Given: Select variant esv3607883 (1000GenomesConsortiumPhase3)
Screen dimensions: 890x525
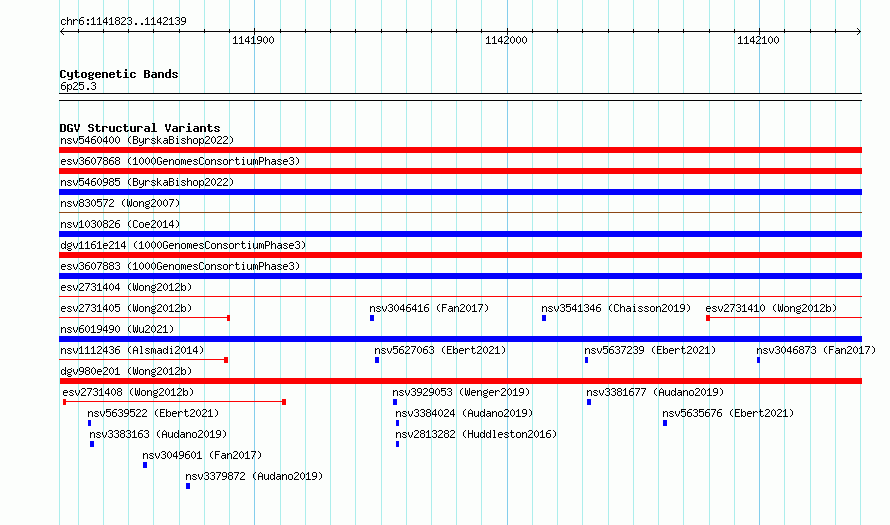Looking at the screenshot, I should pos(180,266).
